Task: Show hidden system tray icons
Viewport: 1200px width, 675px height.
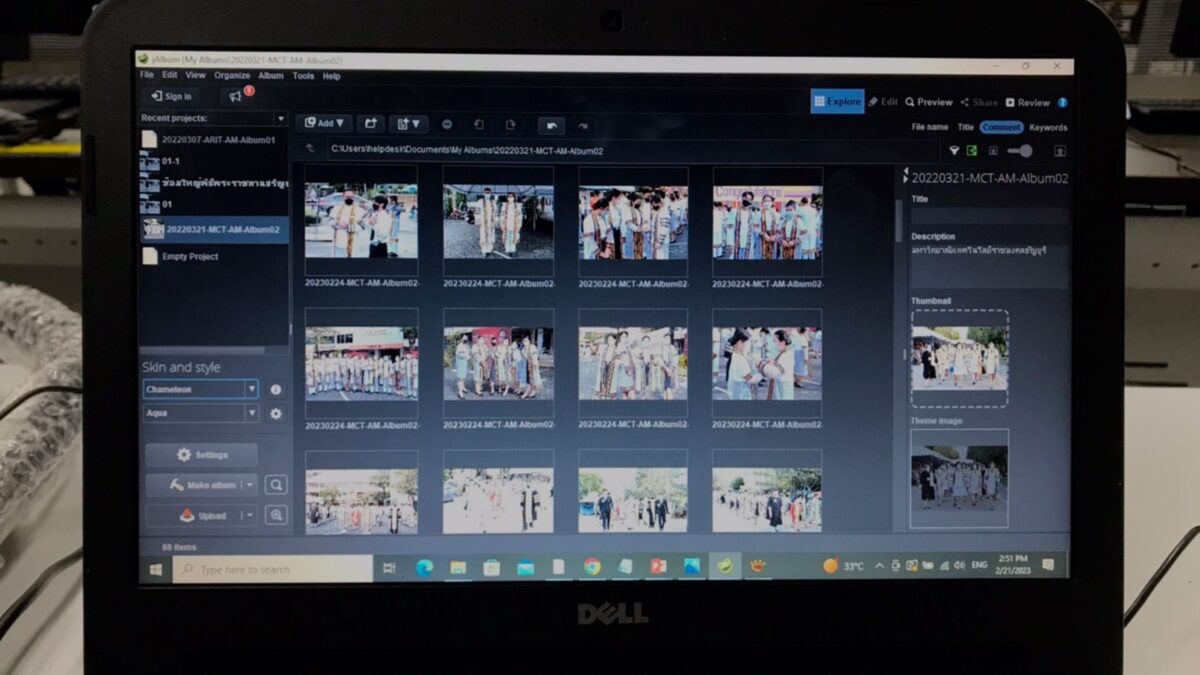Action: click(879, 565)
